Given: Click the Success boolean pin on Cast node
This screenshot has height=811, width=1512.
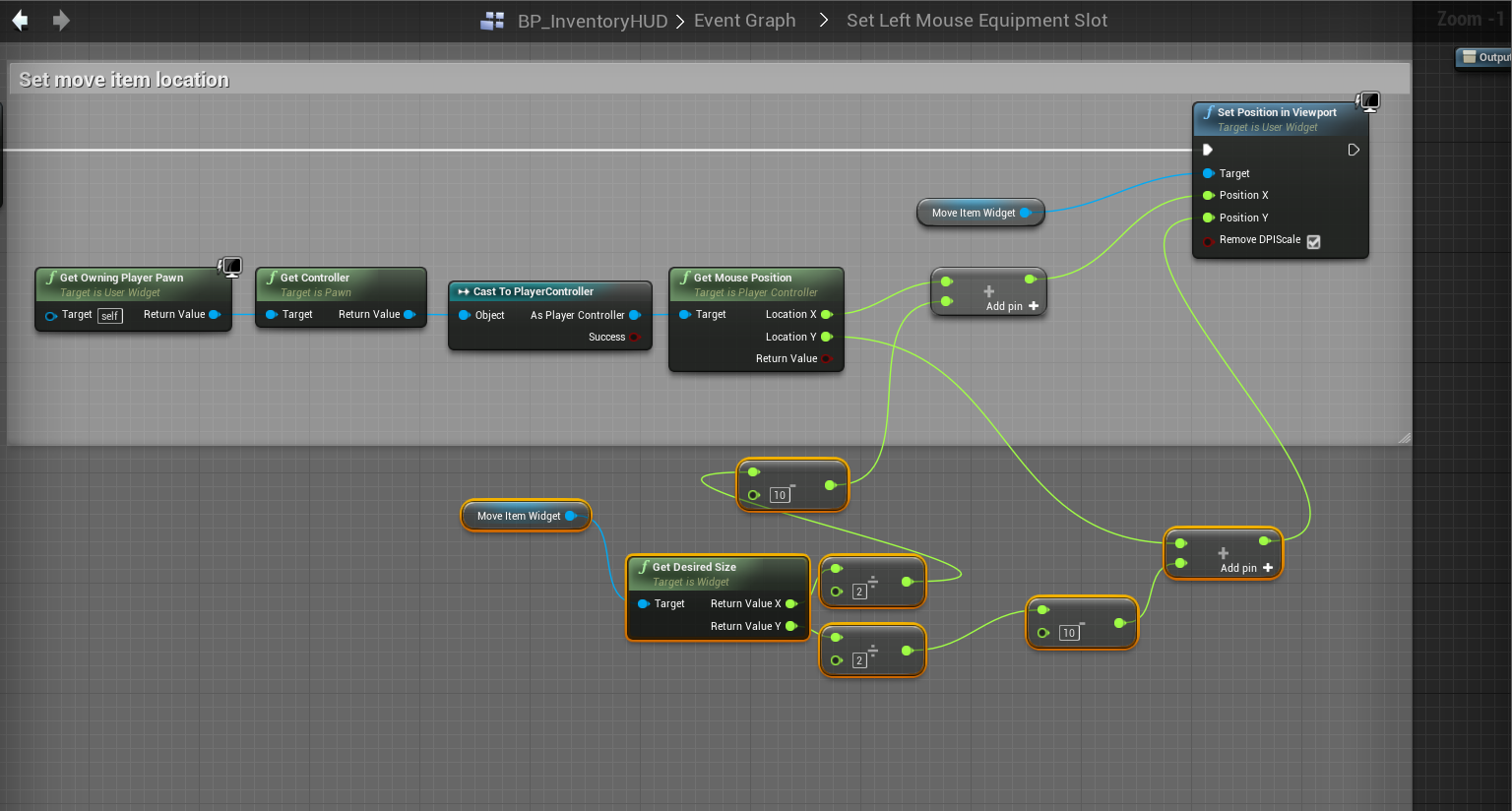Looking at the screenshot, I should tap(634, 338).
